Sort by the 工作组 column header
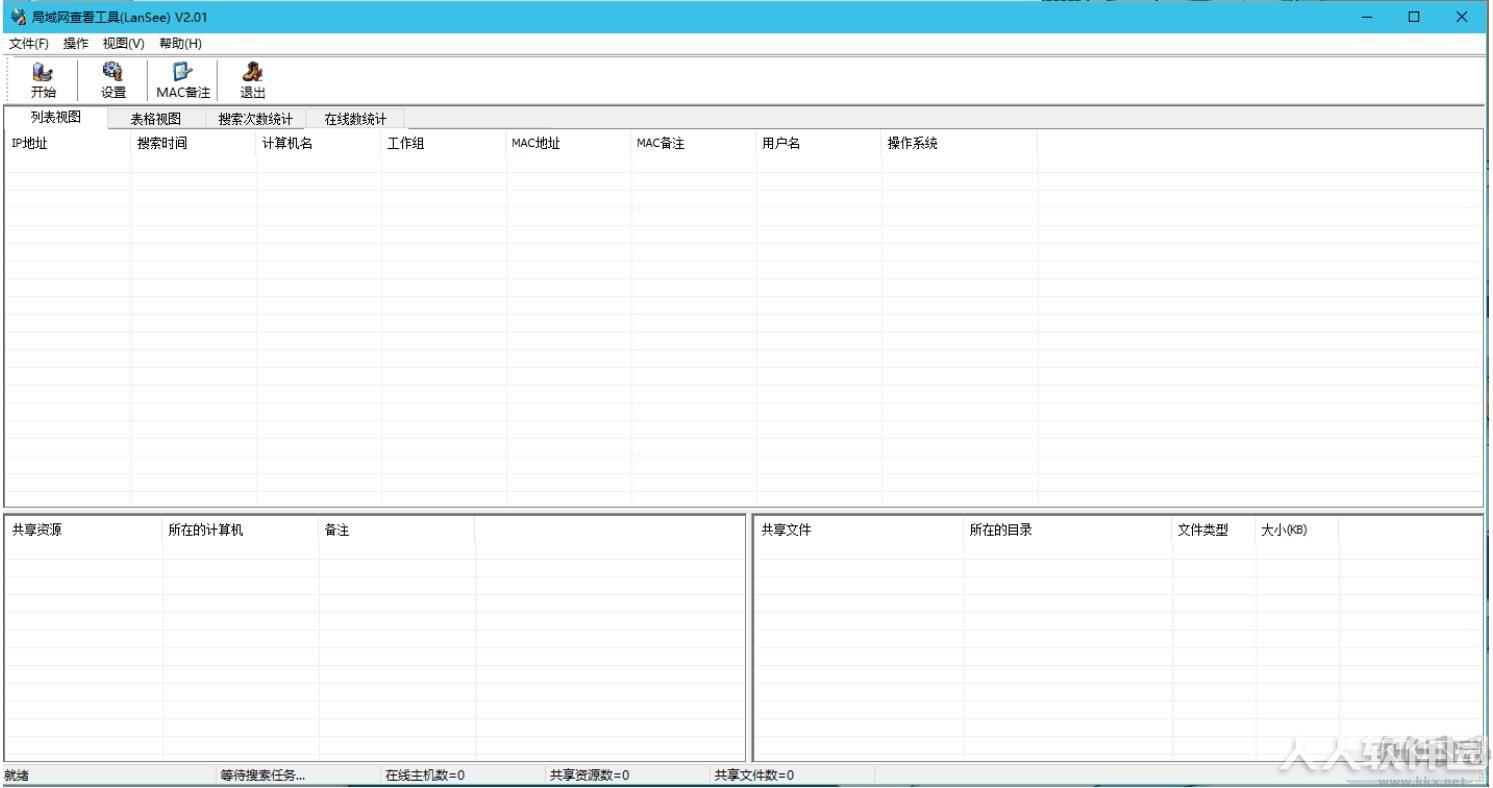The height and width of the screenshot is (788, 1493). [444, 143]
